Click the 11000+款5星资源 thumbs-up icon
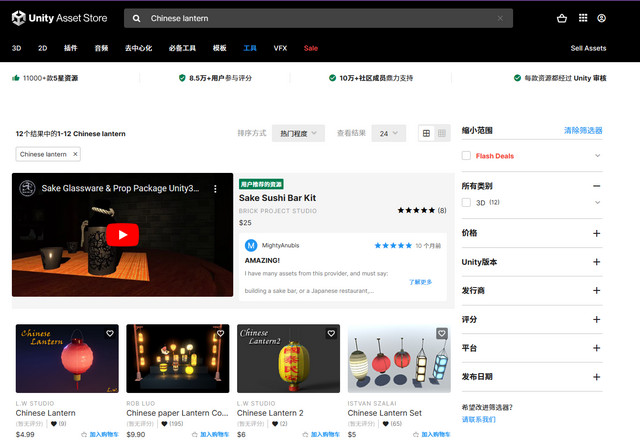Screen dimensions: 640x444 [16, 78]
